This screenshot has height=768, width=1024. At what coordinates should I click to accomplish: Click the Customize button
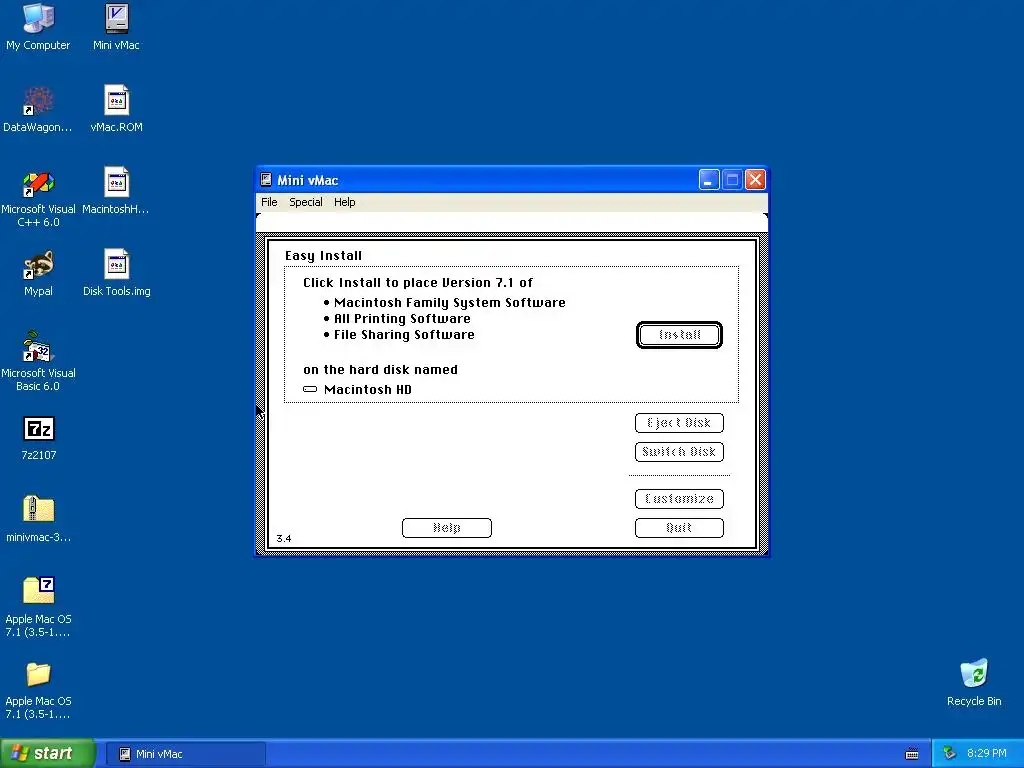pos(679,498)
